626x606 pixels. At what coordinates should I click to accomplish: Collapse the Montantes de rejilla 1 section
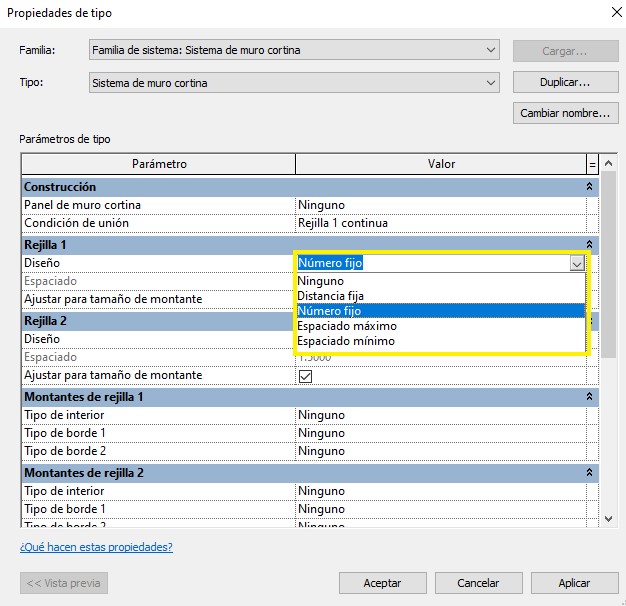click(590, 397)
